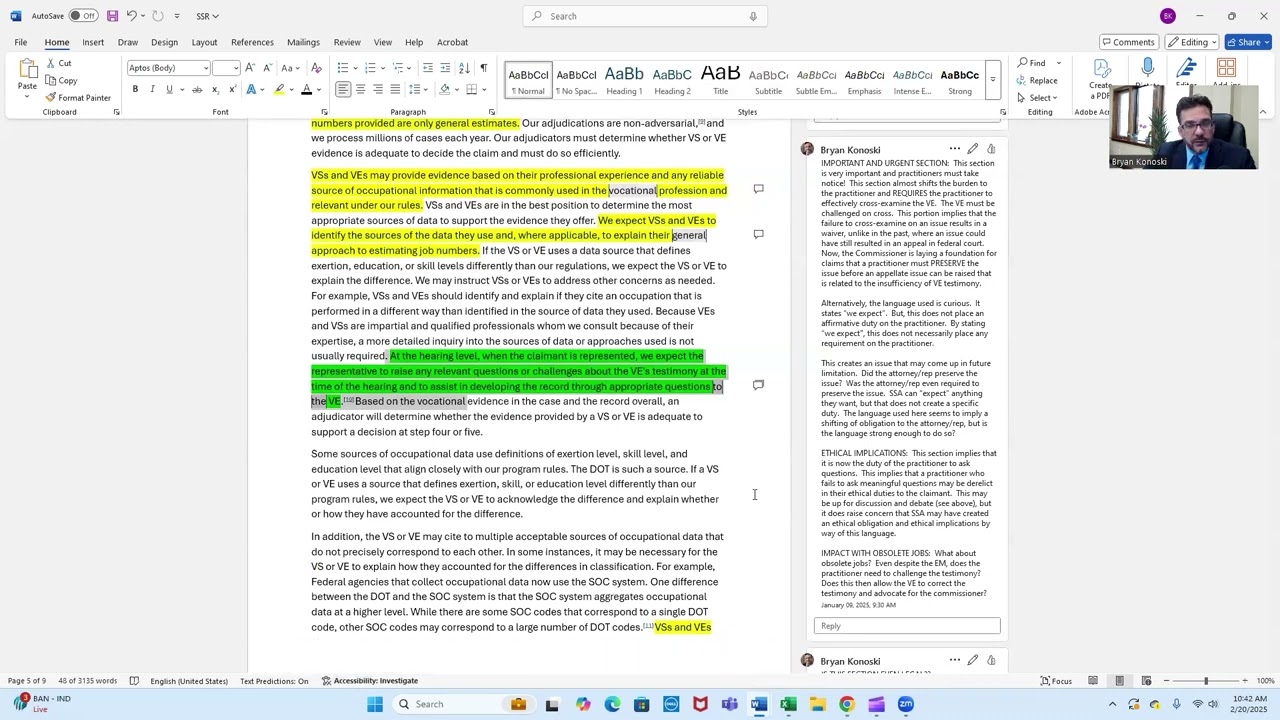The width and height of the screenshot is (1280, 720).
Task: Open the Review tab
Action: click(x=347, y=42)
